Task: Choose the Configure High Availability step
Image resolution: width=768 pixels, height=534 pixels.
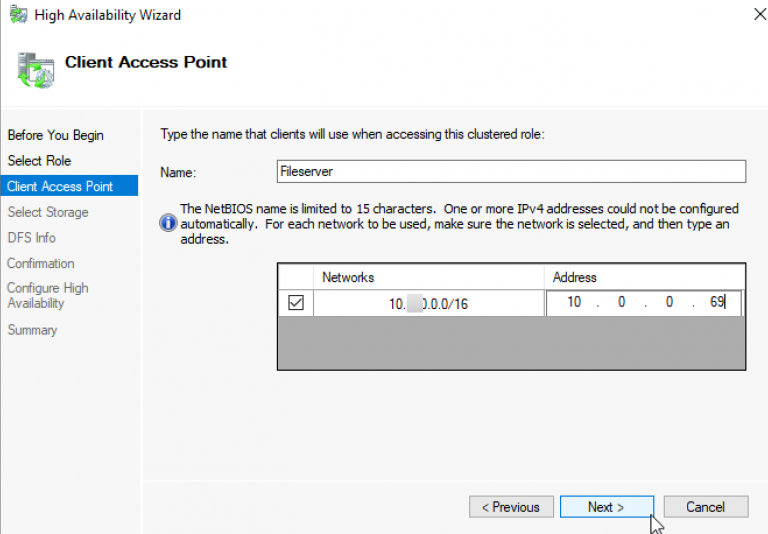Action: 48,295
